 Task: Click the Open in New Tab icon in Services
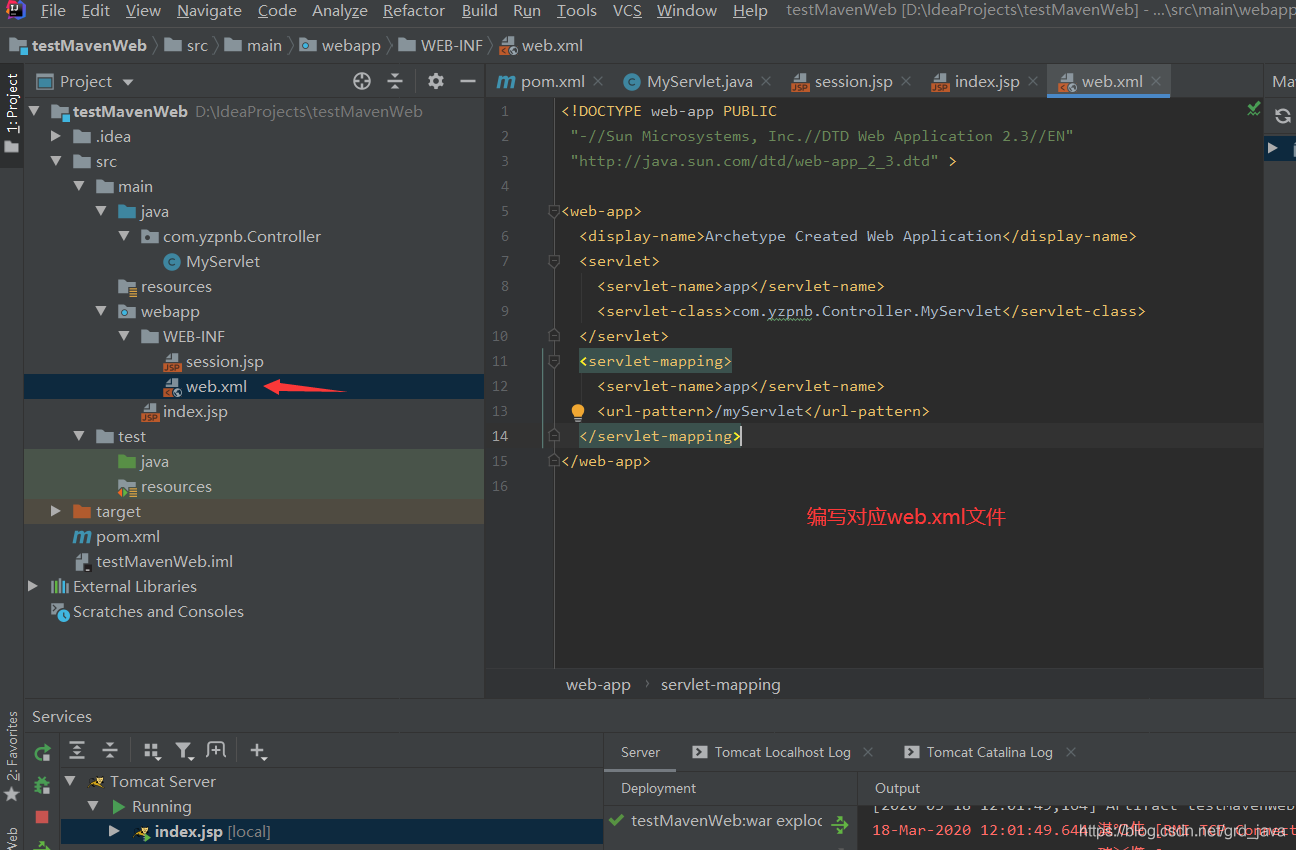[216, 750]
